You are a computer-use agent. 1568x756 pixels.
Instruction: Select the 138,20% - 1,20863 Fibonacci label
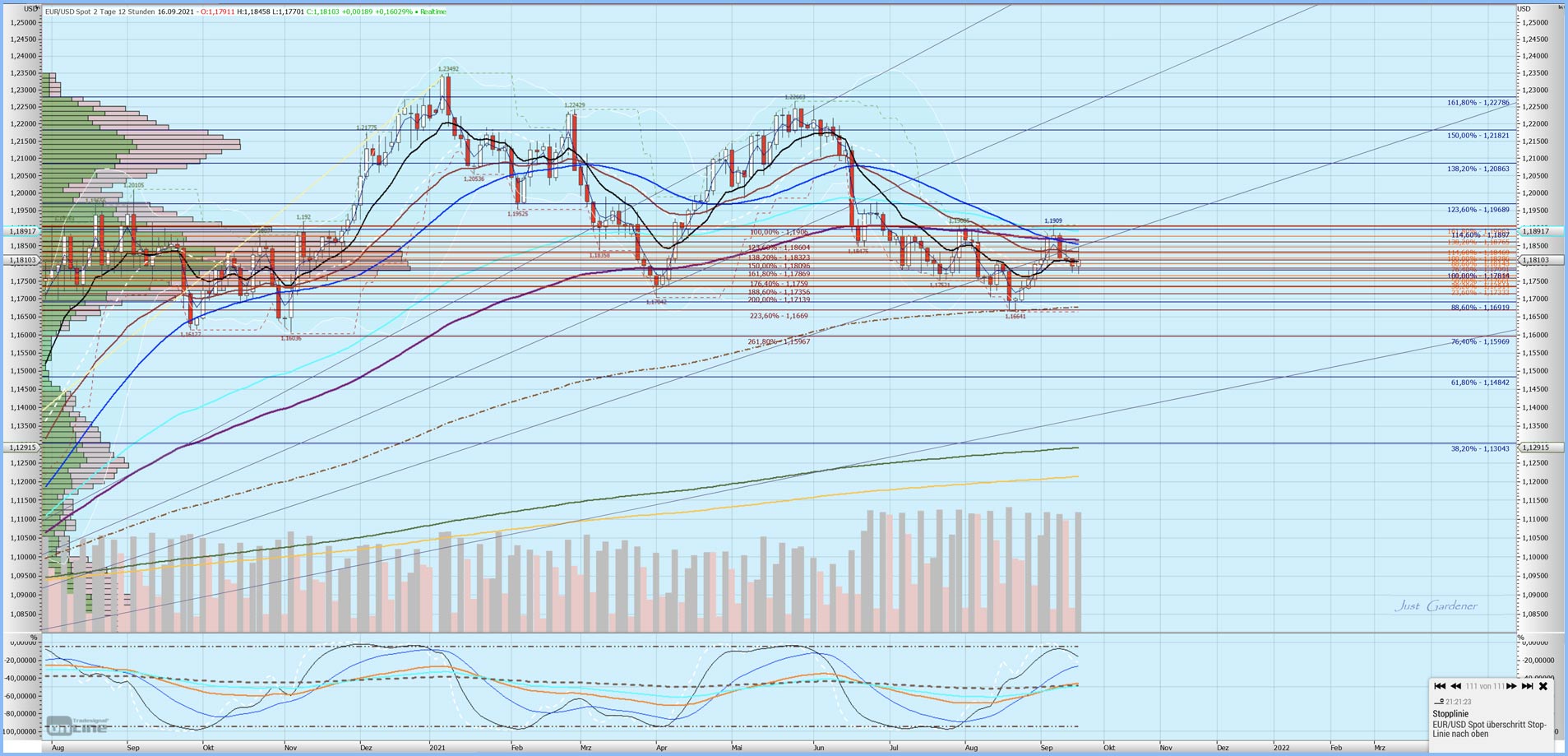[x=1478, y=169]
